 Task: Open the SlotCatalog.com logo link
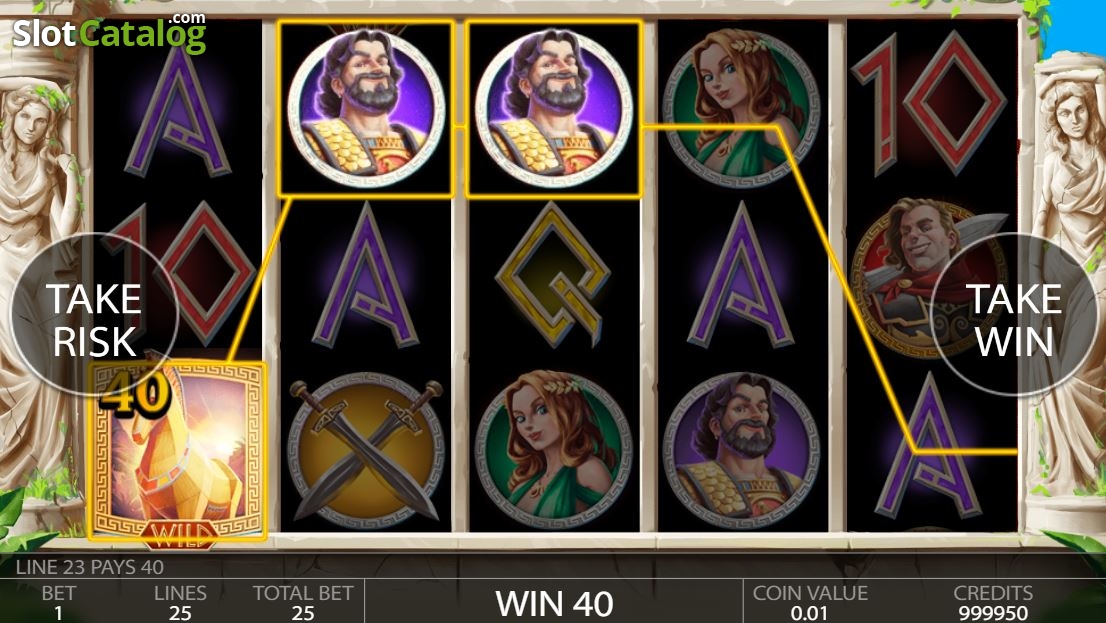click(109, 32)
